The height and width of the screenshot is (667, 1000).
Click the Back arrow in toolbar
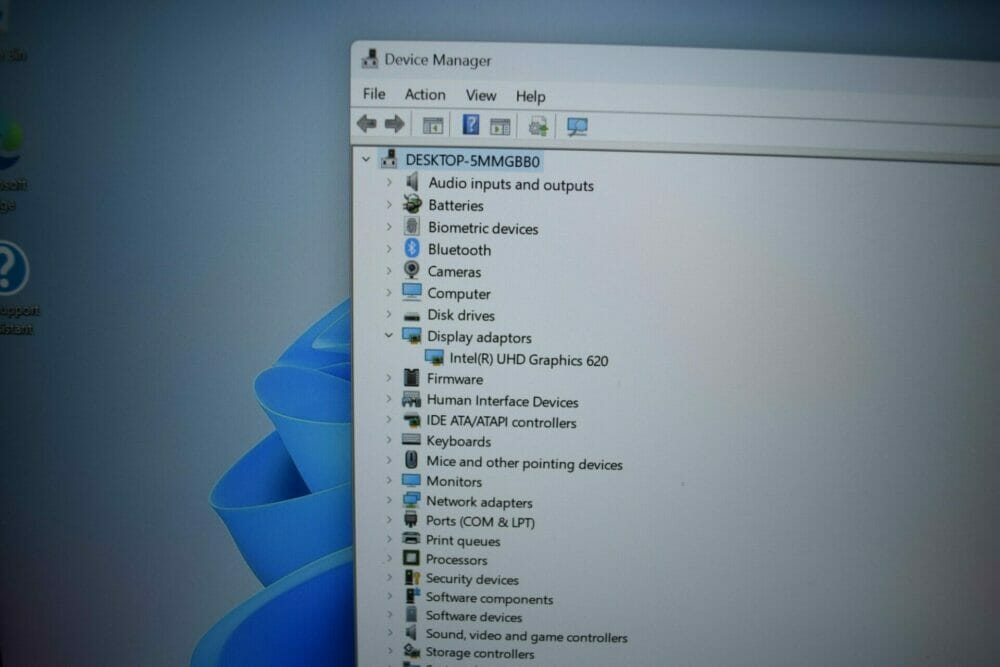point(367,122)
